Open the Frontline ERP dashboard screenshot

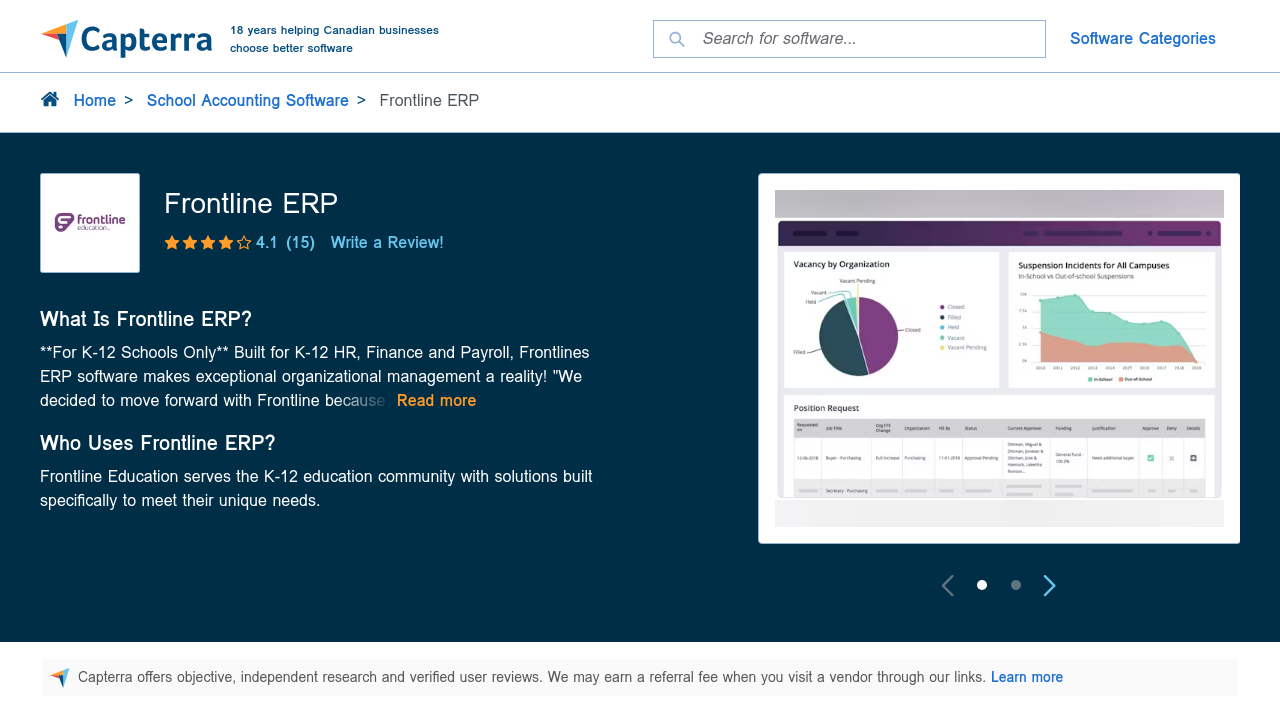tap(999, 358)
